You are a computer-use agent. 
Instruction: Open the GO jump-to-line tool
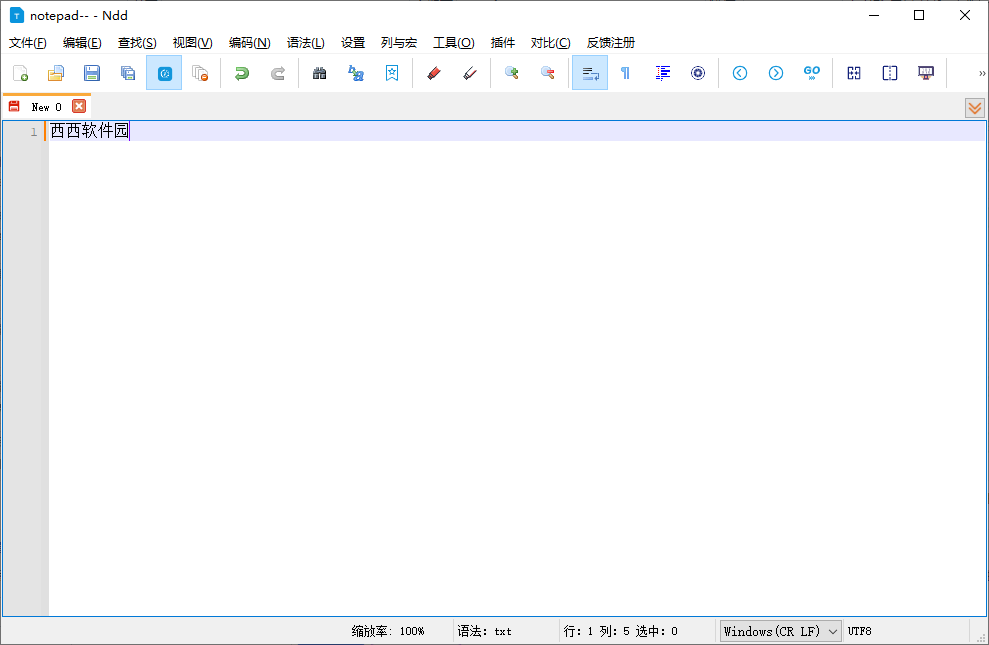coord(812,73)
